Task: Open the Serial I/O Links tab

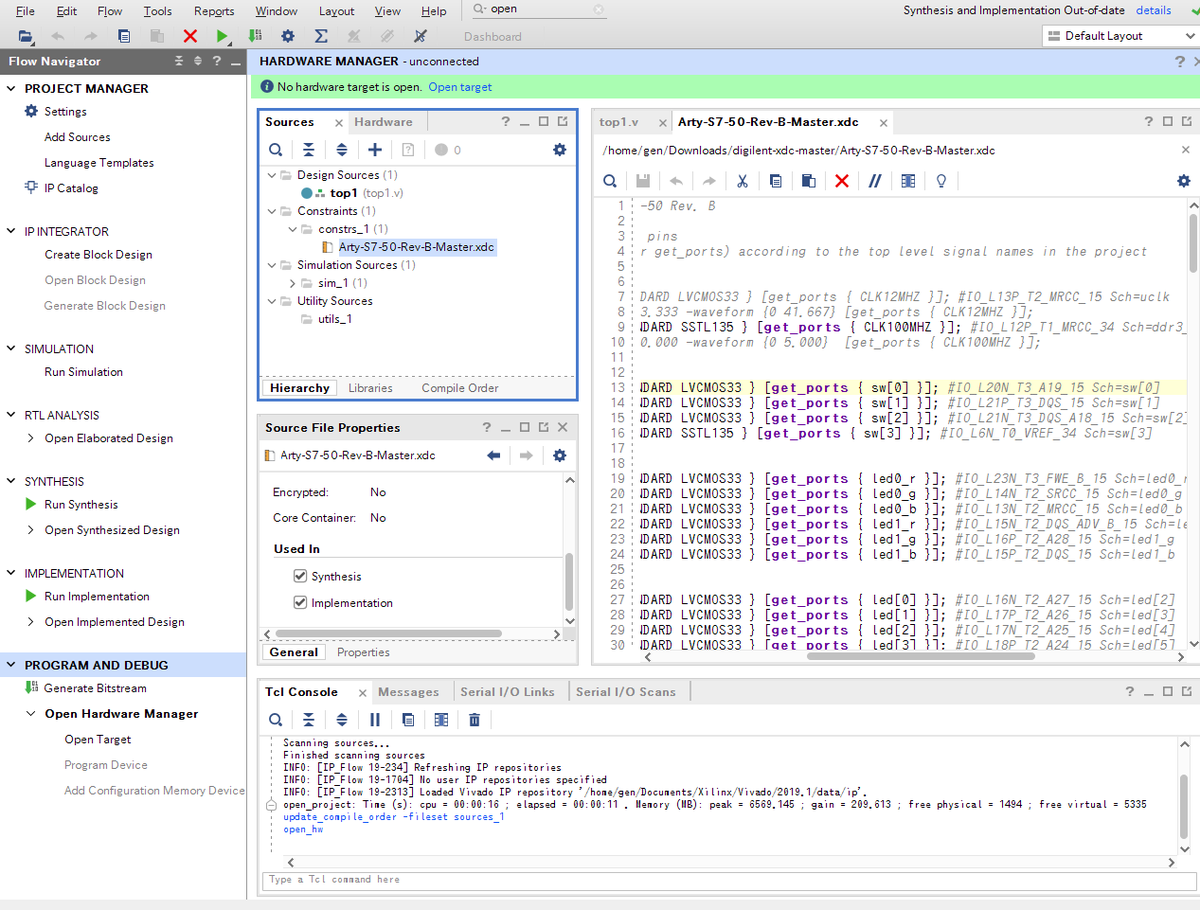Action: coord(507,692)
